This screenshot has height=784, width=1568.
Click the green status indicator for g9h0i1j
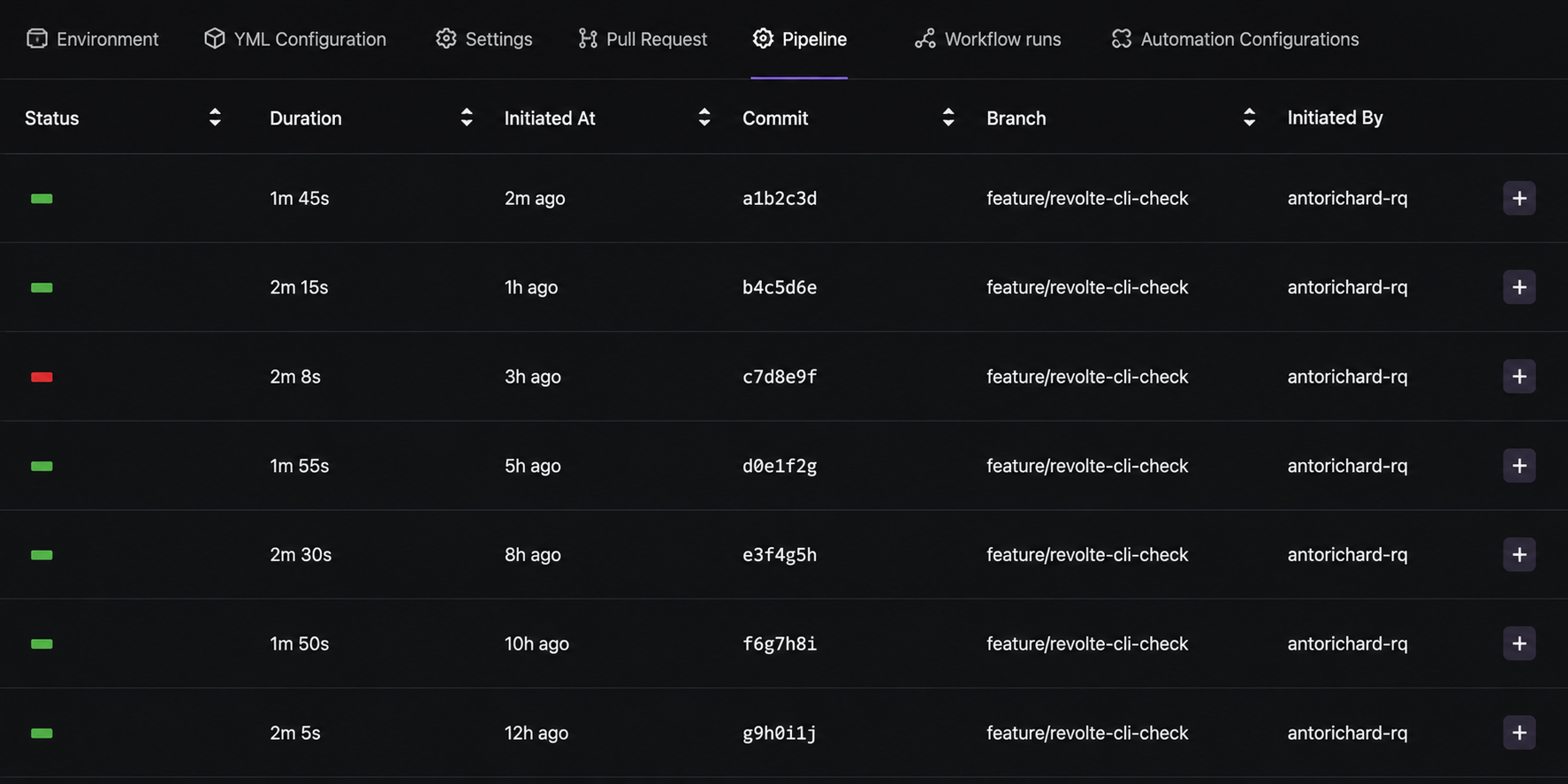[x=42, y=734]
